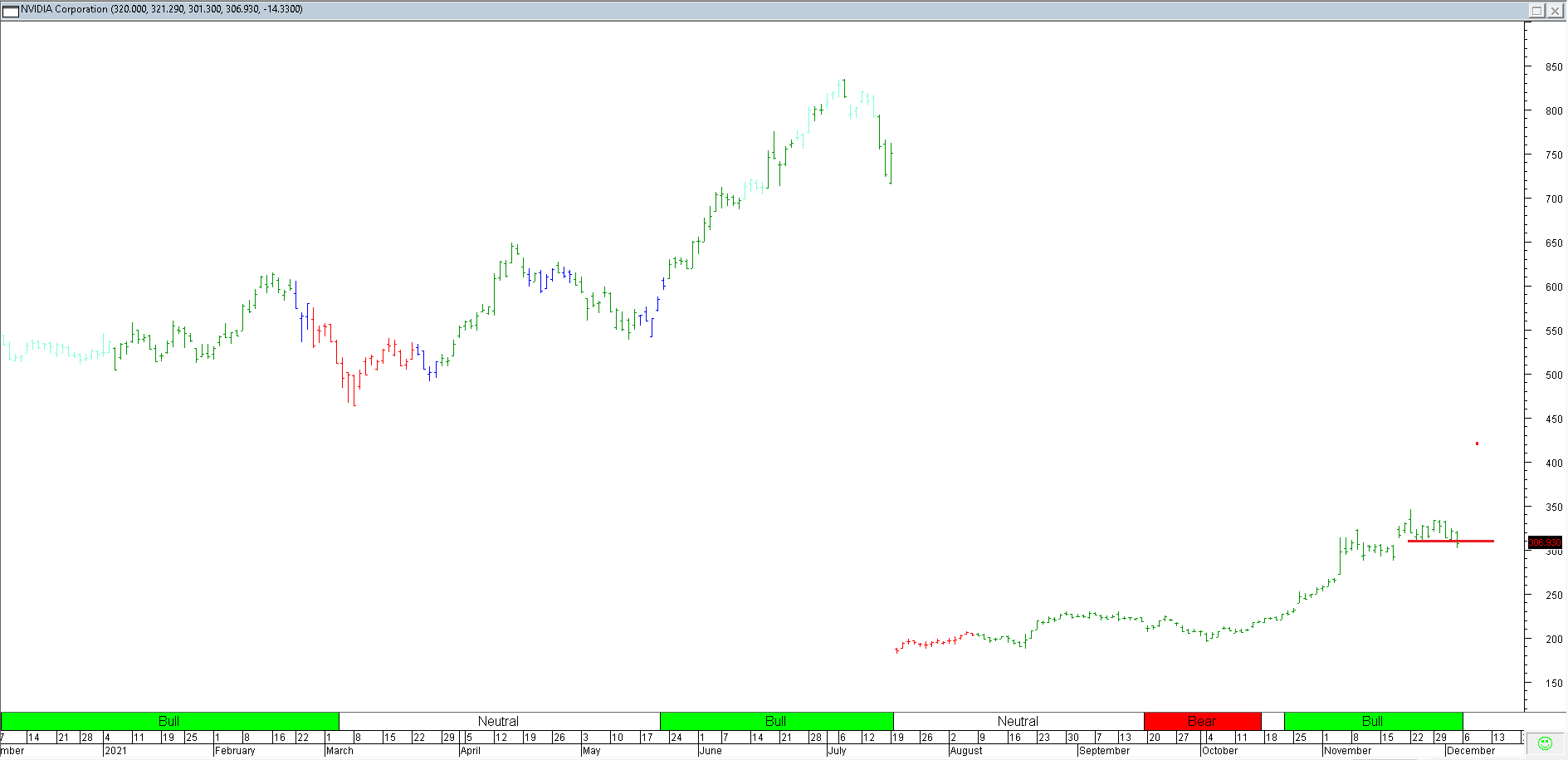Click the small red dot near 420
The image size is (1568, 760).
tap(1477, 444)
